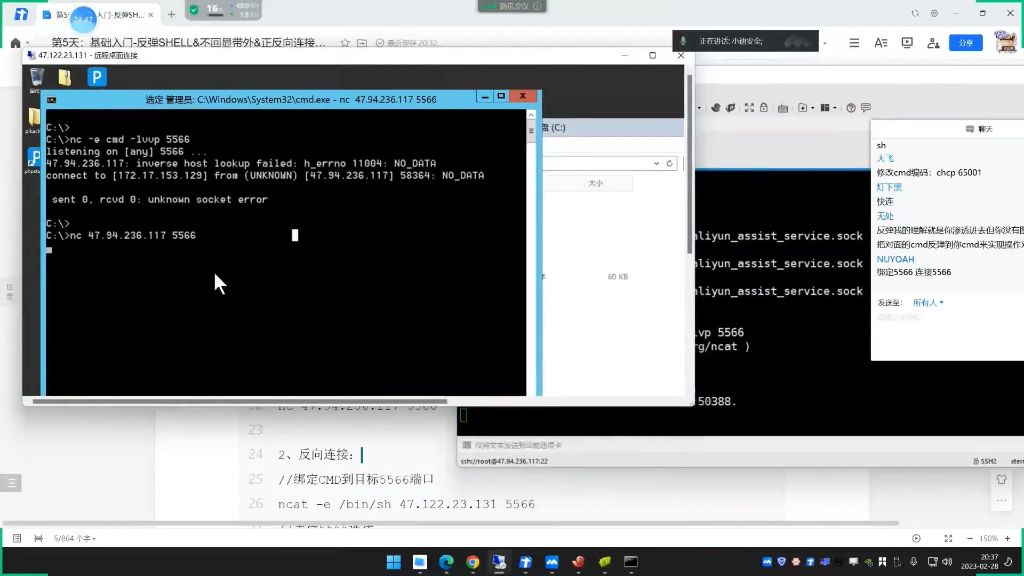Click the home icon in the document app
The width and height of the screenshot is (1024, 576).
click(16, 43)
